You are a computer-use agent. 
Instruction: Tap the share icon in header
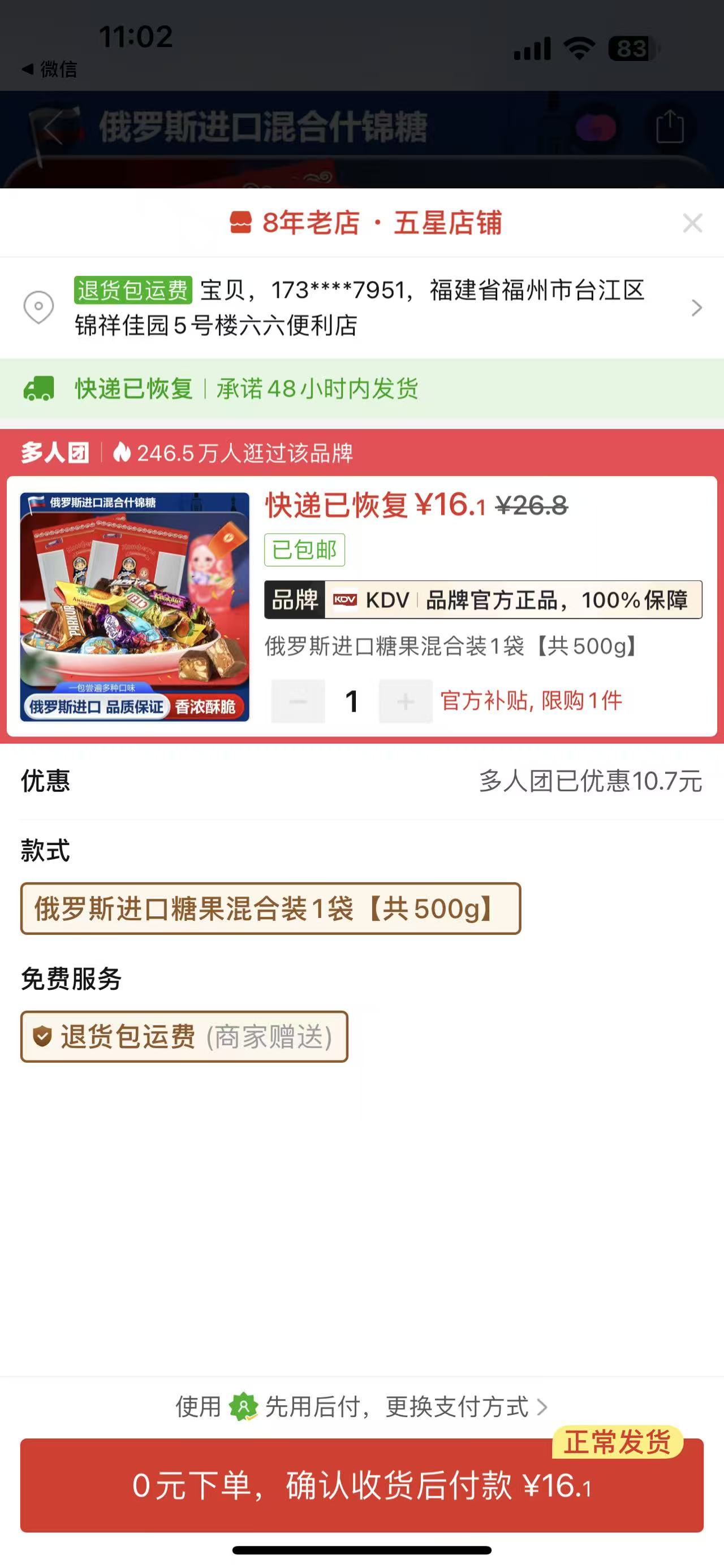click(x=670, y=127)
